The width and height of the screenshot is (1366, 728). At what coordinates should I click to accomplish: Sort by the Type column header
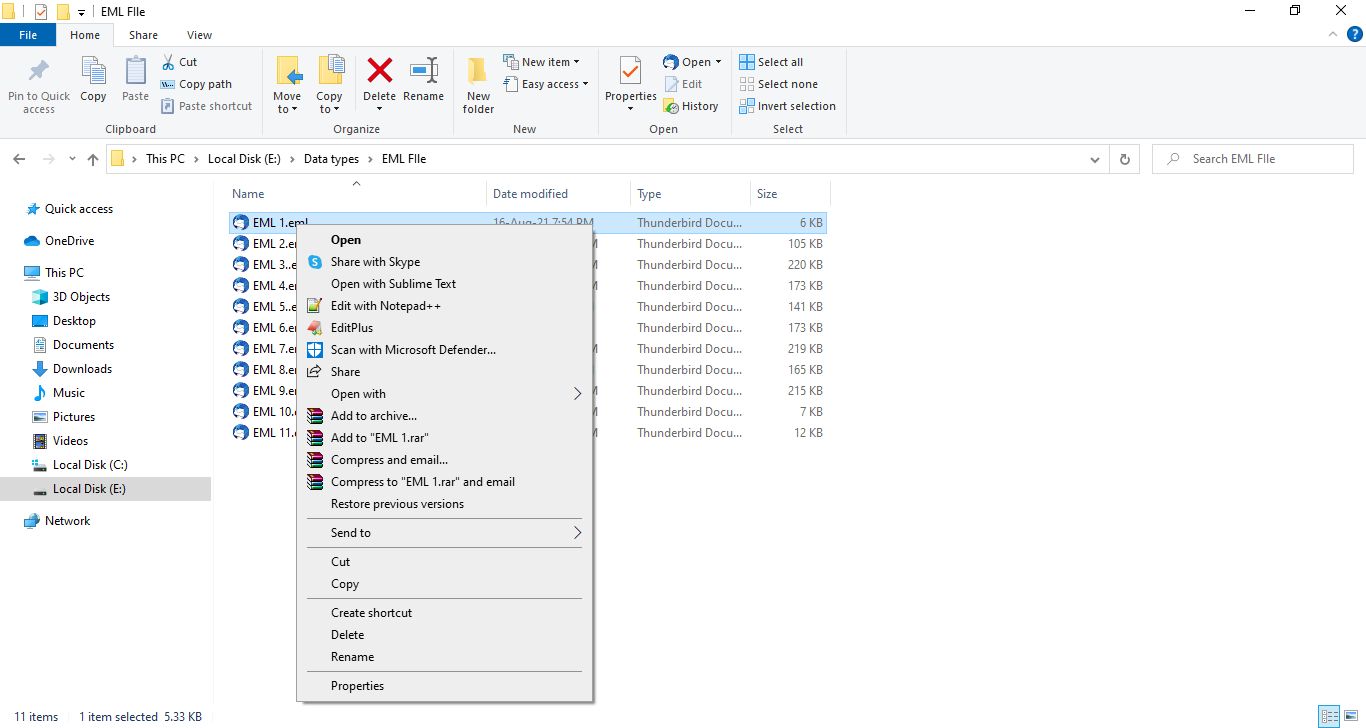coord(690,194)
